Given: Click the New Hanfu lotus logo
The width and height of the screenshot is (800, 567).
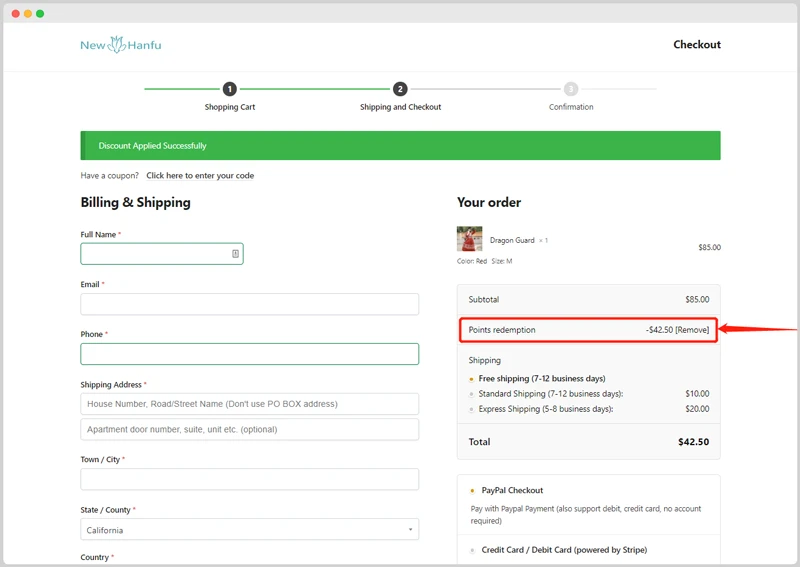Looking at the screenshot, I should click(x=120, y=45).
